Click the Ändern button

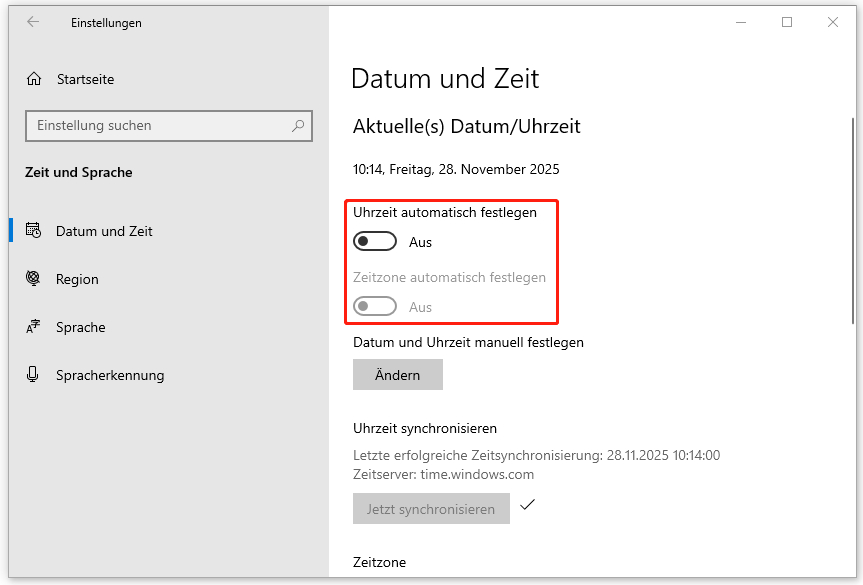(397, 375)
